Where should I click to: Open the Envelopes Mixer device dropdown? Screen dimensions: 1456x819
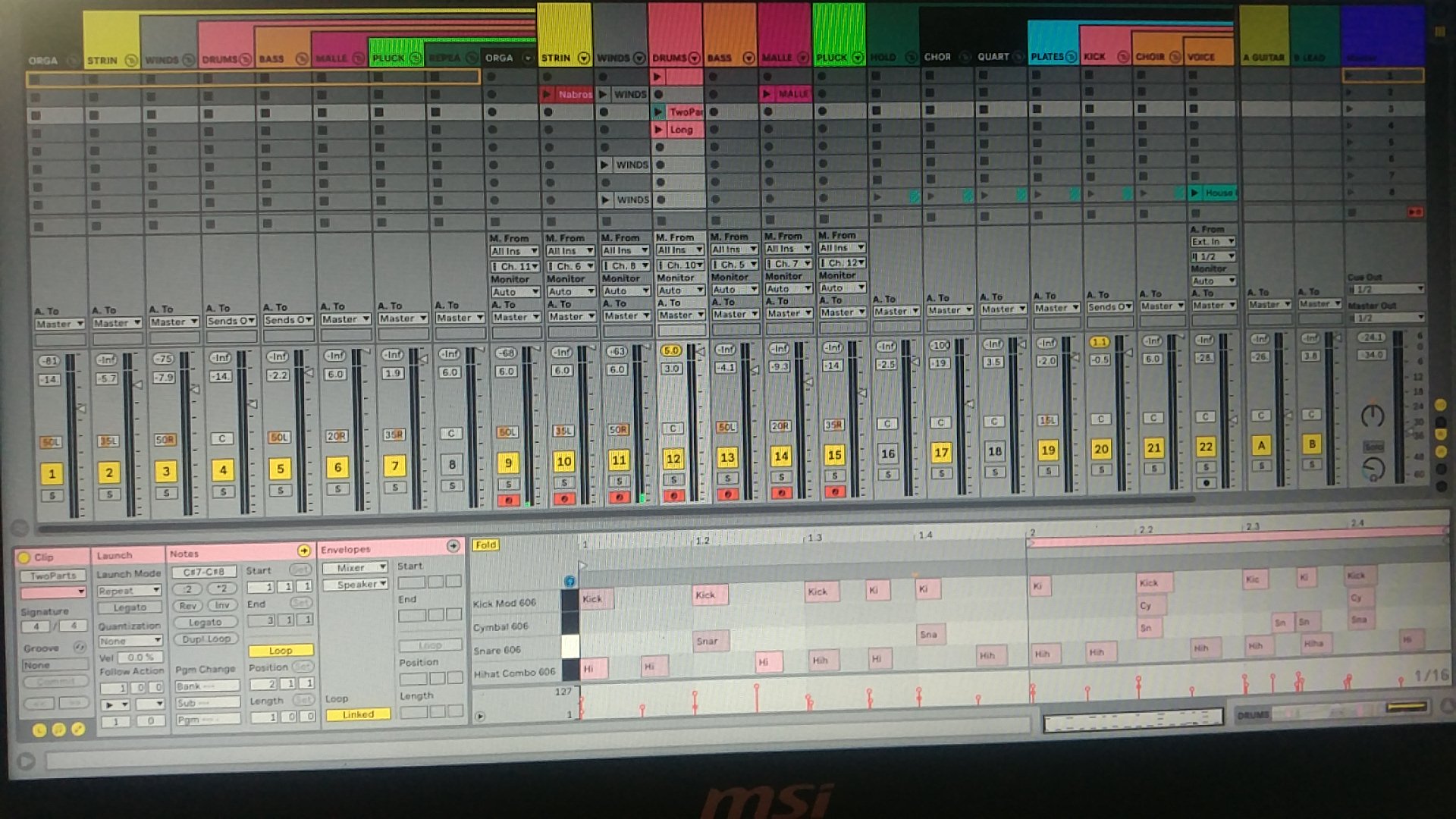point(354,567)
